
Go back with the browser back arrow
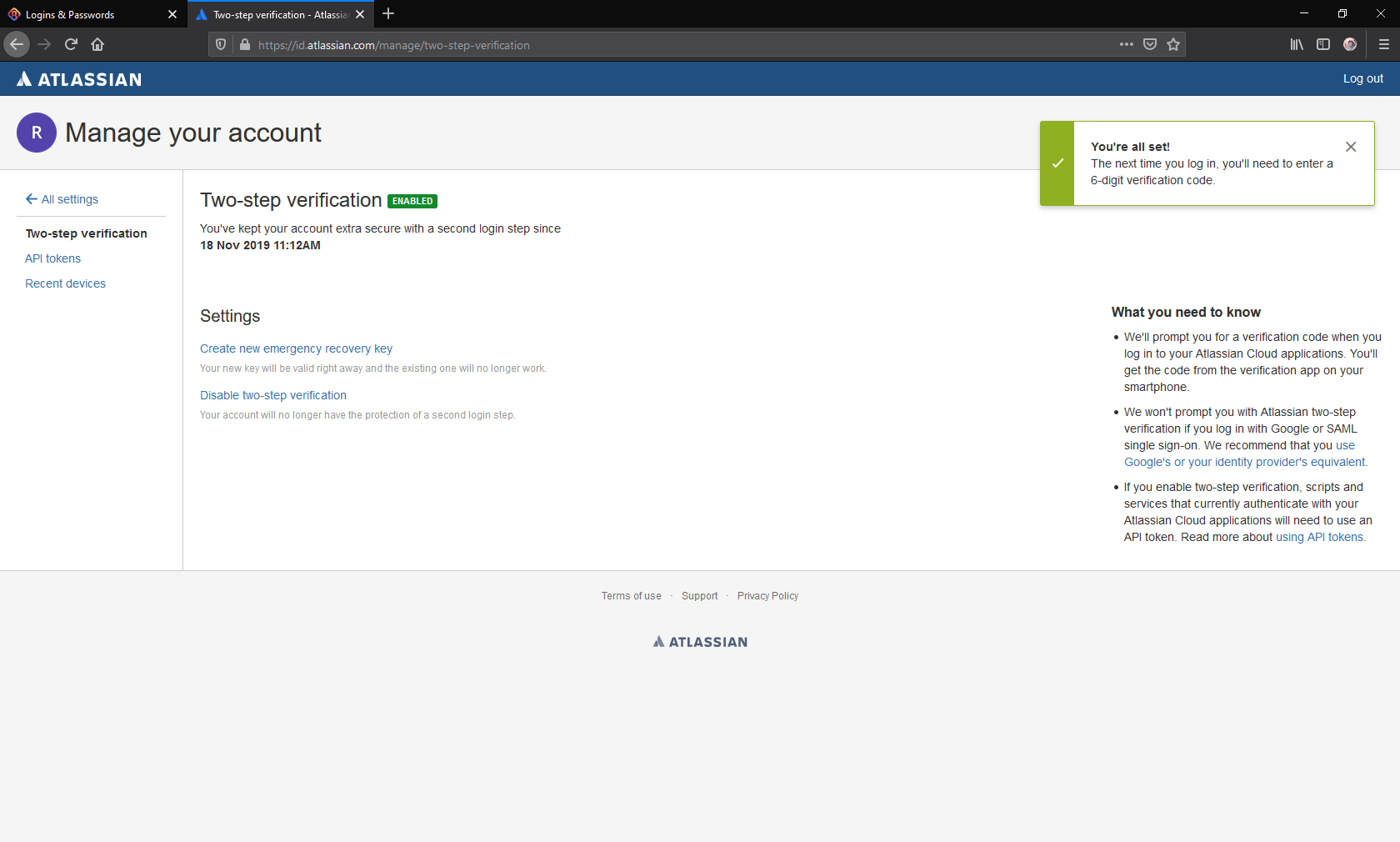[17, 44]
